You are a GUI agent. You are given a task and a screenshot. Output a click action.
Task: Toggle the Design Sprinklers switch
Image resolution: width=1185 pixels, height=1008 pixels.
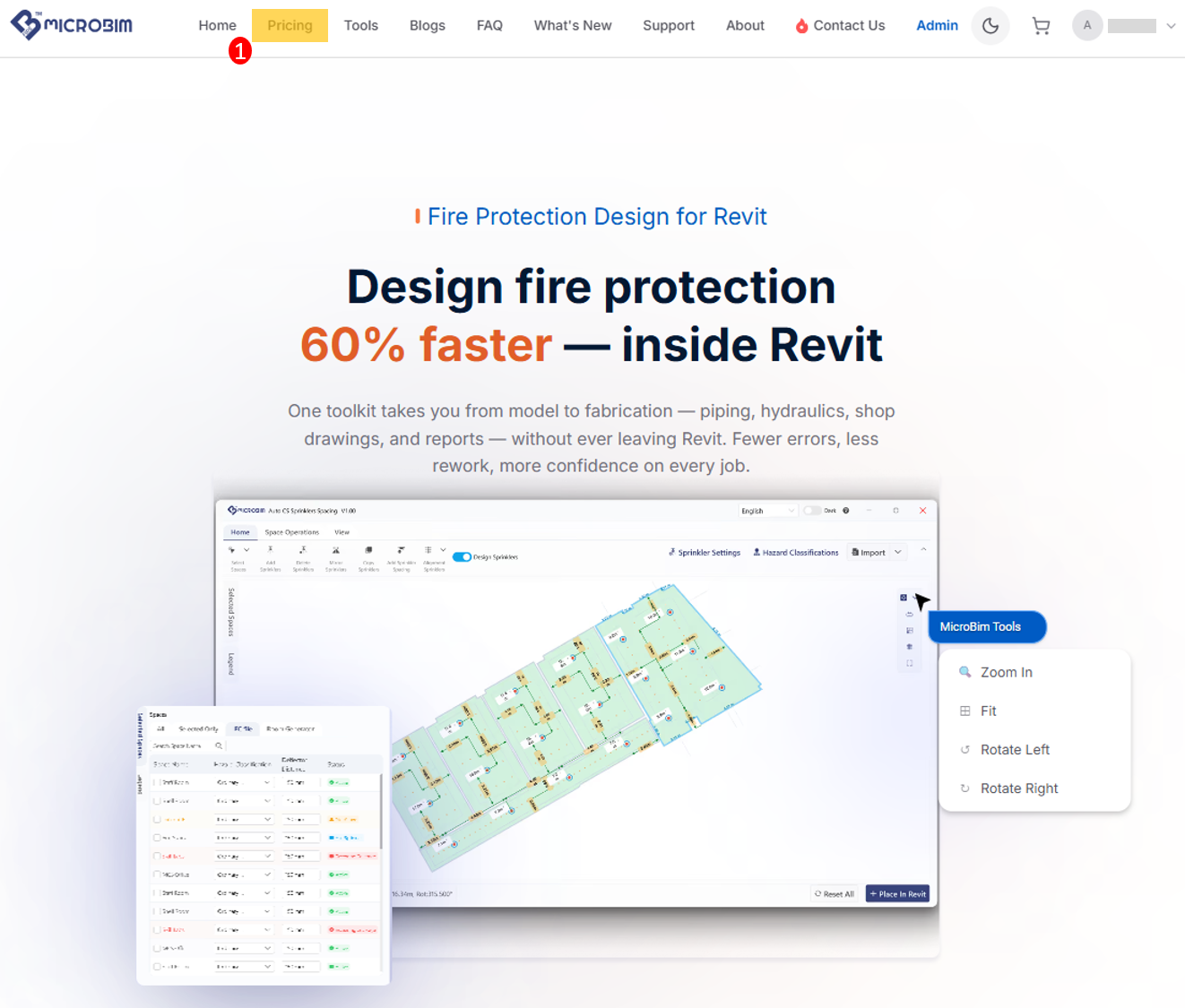(x=463, y=556)
